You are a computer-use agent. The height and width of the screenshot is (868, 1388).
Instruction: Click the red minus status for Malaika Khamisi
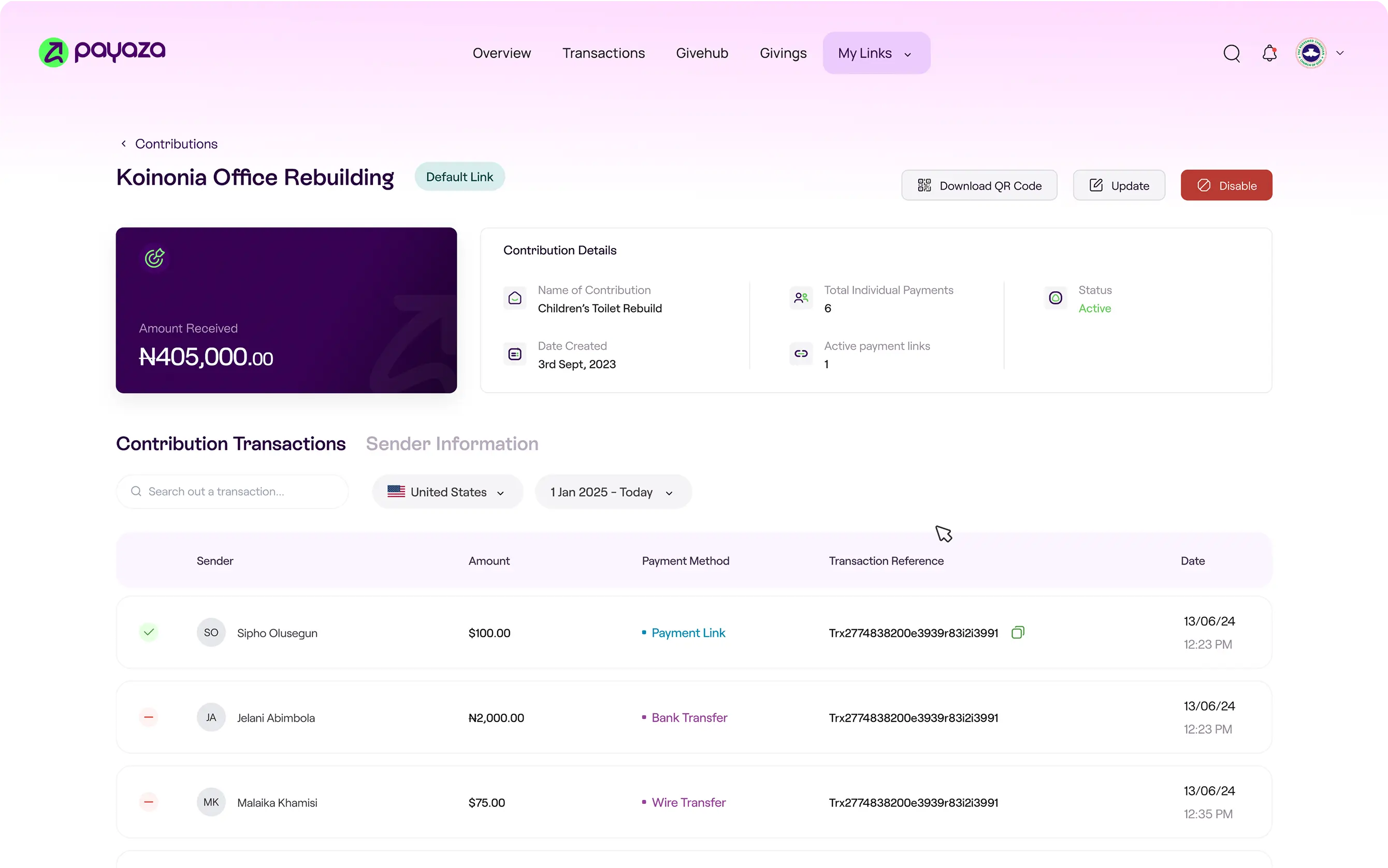click(149, 802)
